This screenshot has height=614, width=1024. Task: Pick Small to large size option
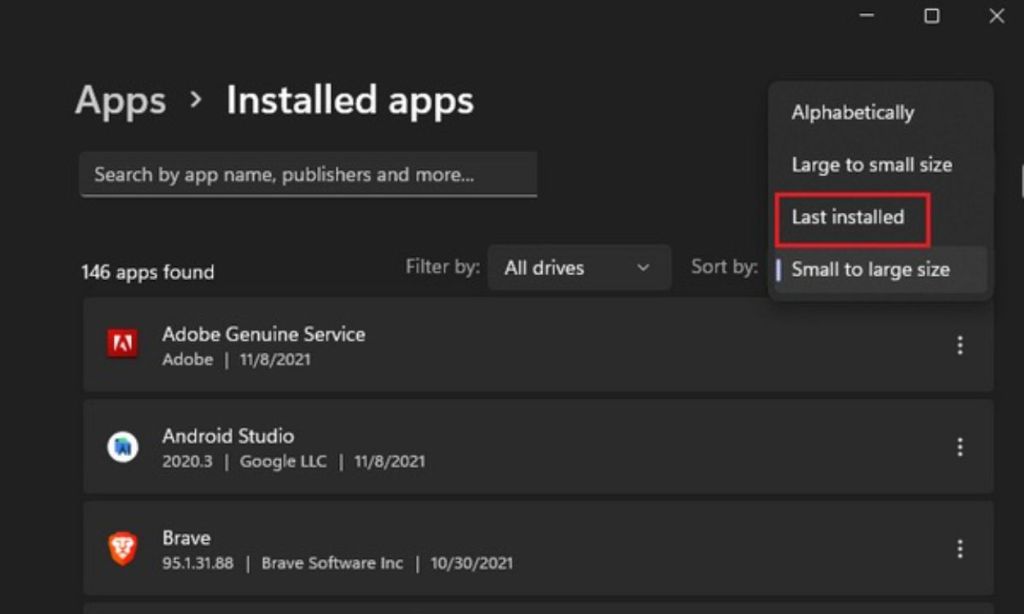coord(880,269)
